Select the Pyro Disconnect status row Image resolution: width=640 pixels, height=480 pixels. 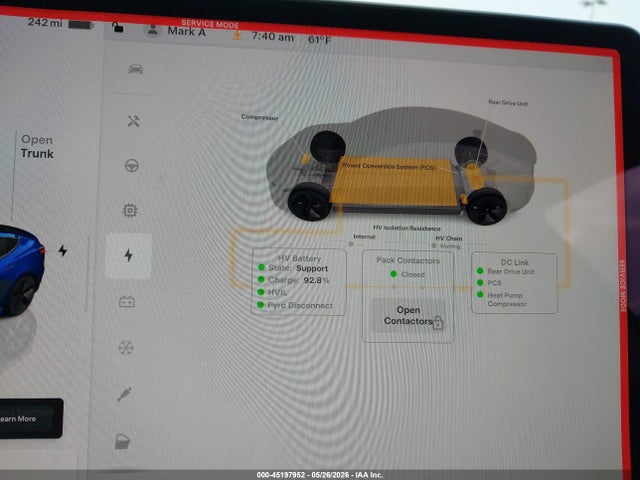coord(296,305)
